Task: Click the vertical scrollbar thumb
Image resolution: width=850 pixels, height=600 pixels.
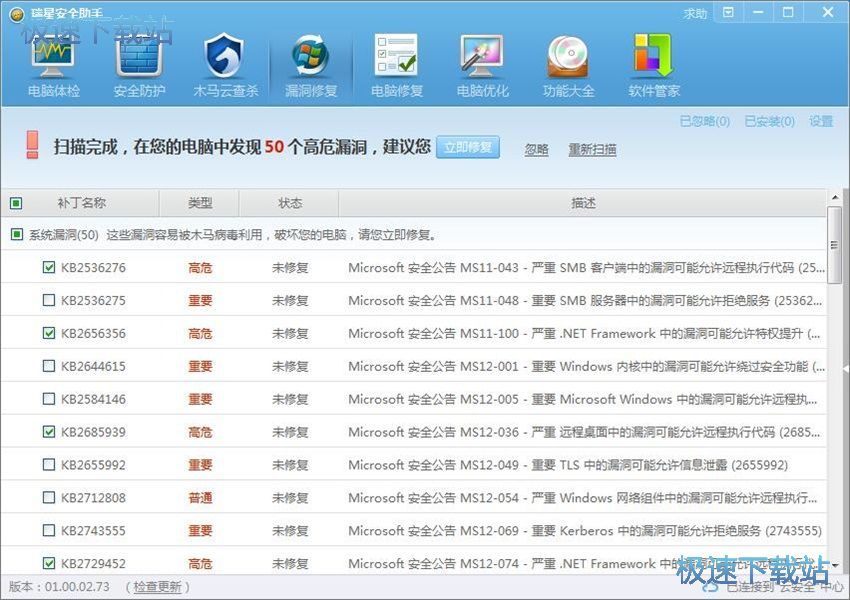Action: coord(835,244)
